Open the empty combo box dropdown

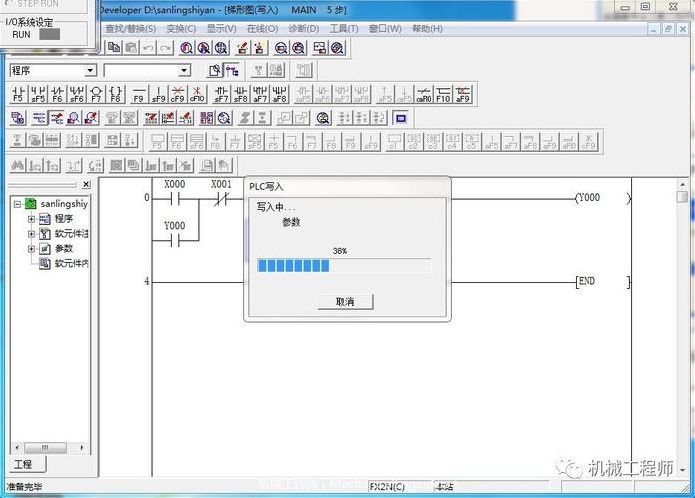coord(184,70)
